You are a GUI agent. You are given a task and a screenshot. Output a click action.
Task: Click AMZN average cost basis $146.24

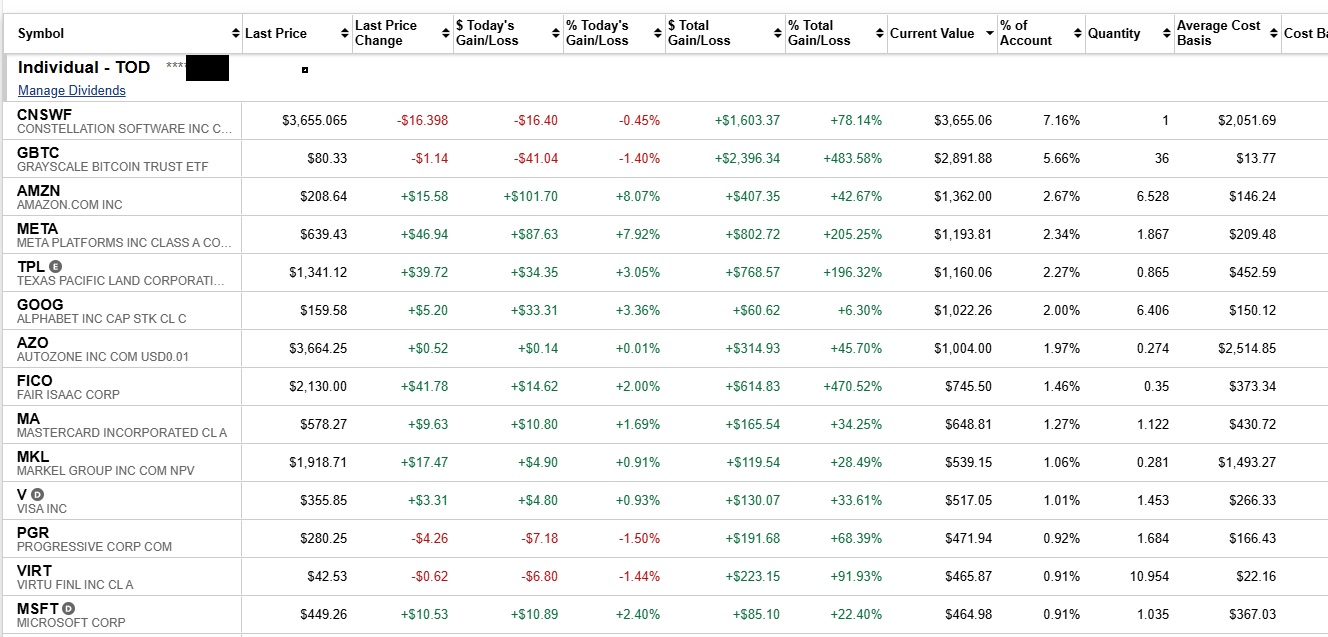click(1253, 196)
